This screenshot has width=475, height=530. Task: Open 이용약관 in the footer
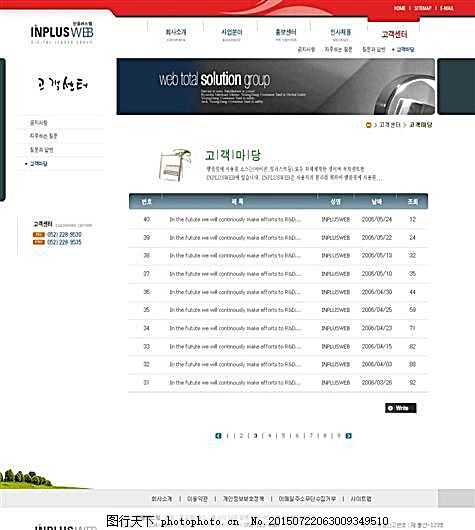(x=197, y=499)
